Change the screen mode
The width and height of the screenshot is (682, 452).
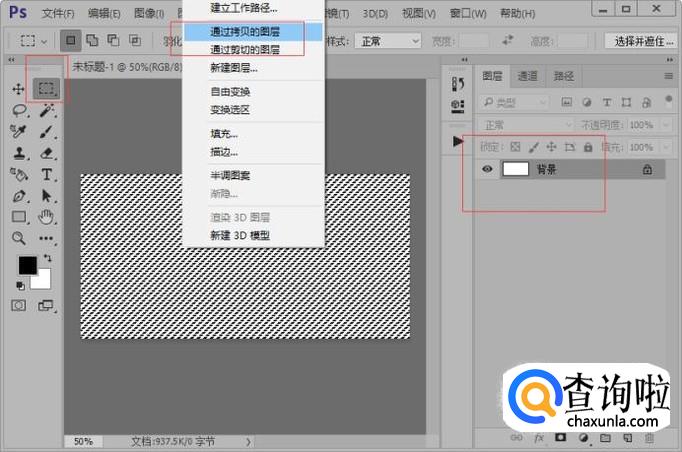click(x=45, y=306)
